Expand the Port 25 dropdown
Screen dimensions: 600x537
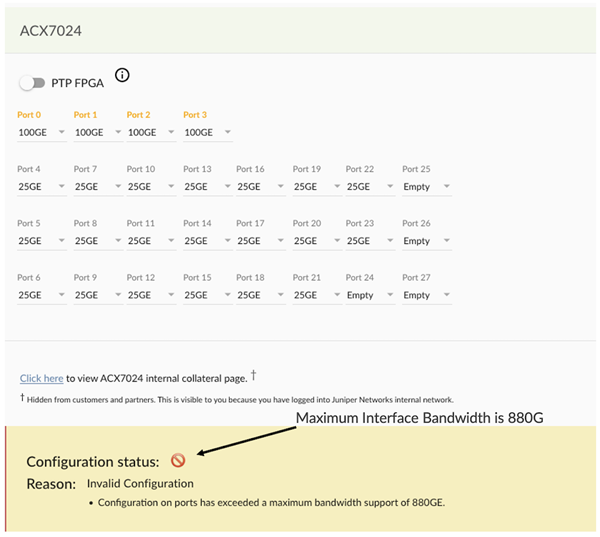pyautogui.click(x=426, y=187)
